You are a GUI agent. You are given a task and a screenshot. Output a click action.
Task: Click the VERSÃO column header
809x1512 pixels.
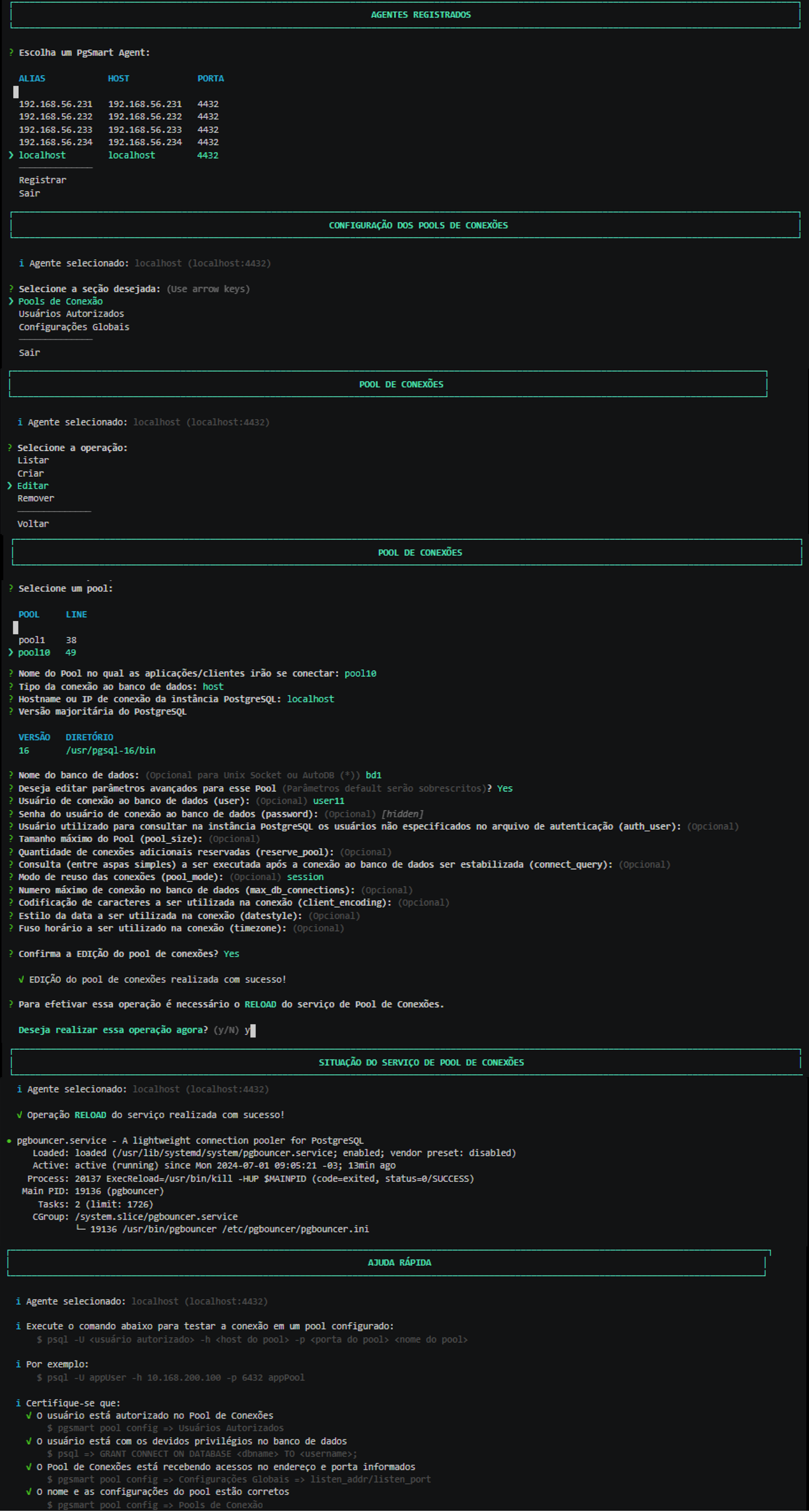click(34, 737)
